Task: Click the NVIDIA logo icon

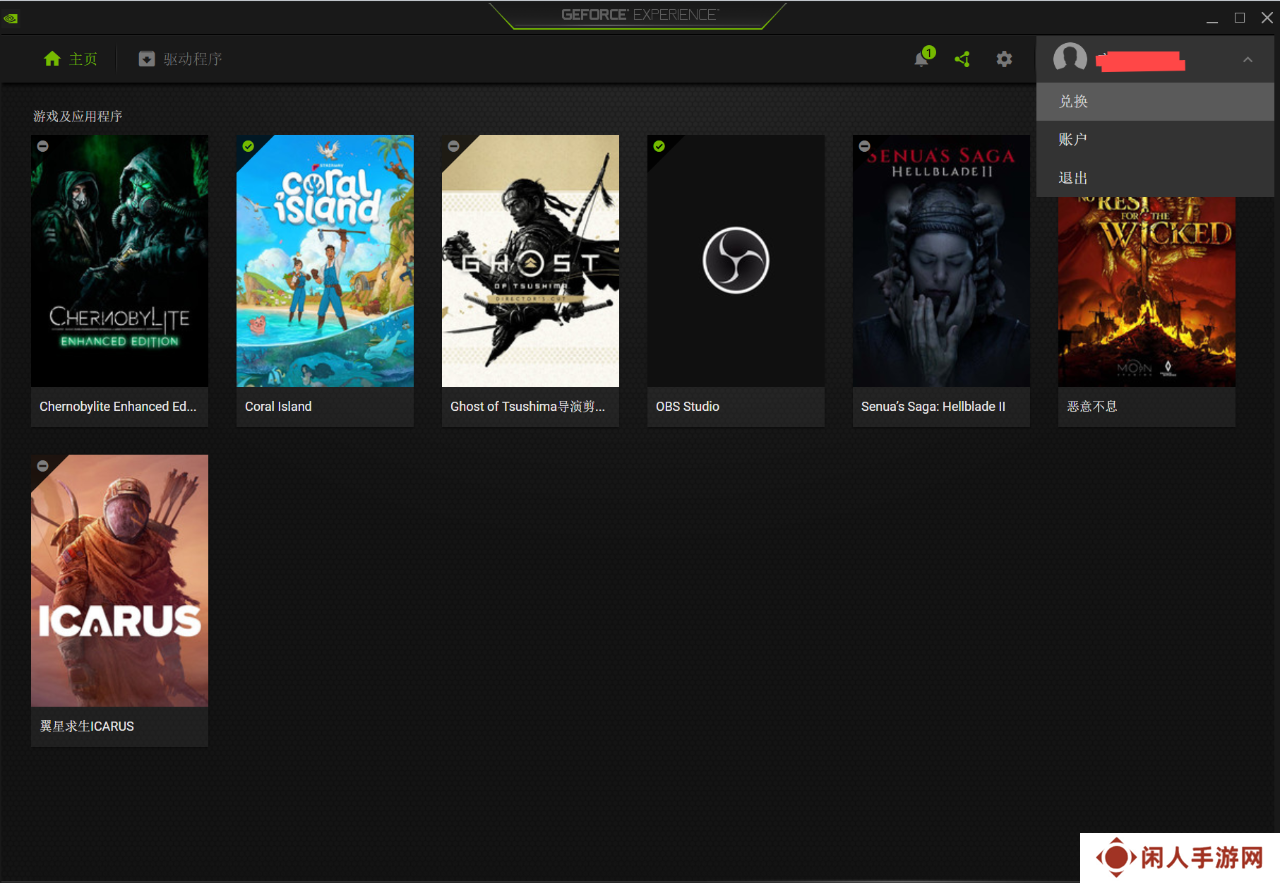Action: click(x=10, y=17)
